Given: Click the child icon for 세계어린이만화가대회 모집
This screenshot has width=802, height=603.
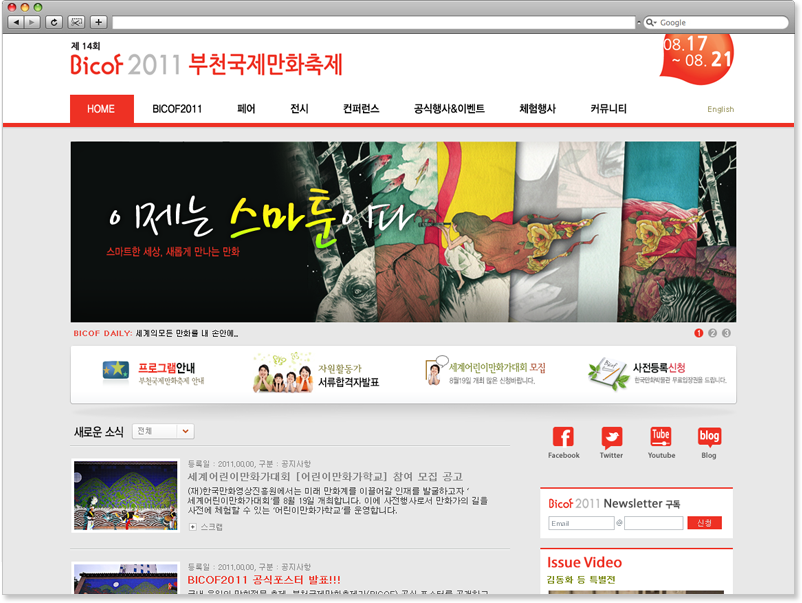Looking at the screenshot, I should (435, 371).
